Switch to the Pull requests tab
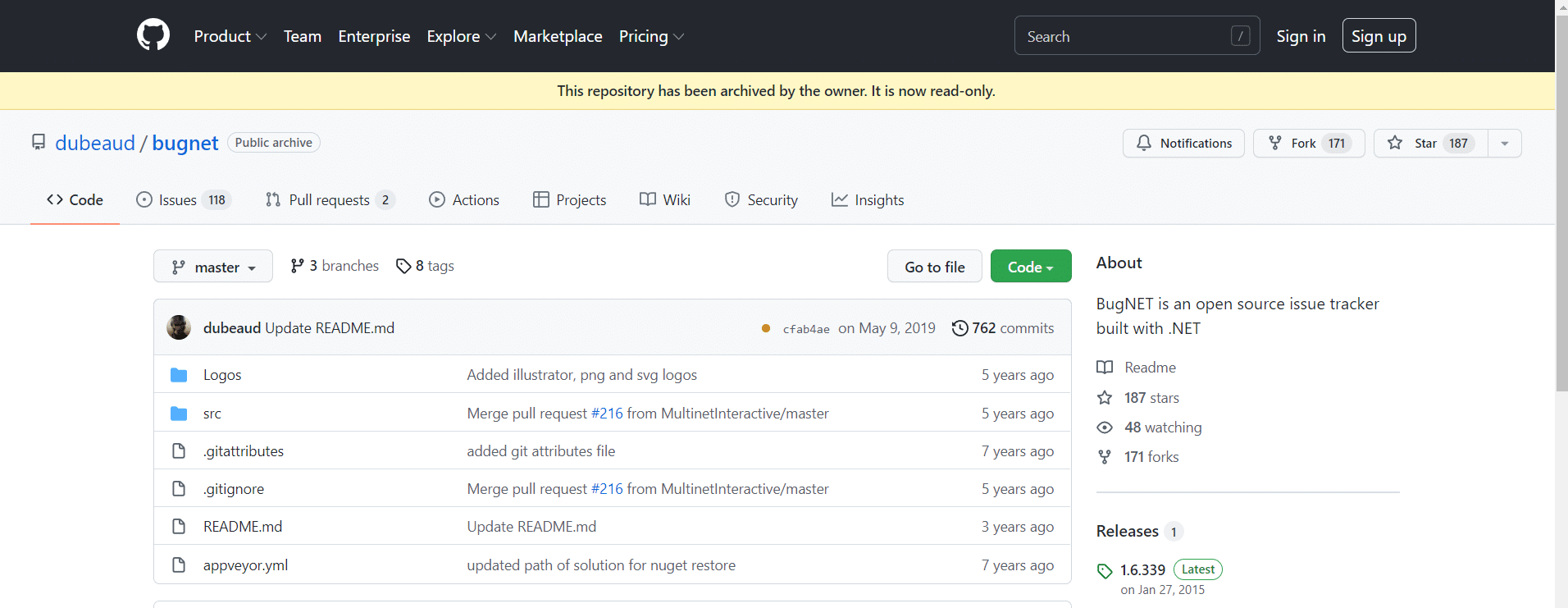1568x608 pixels. 330,199
